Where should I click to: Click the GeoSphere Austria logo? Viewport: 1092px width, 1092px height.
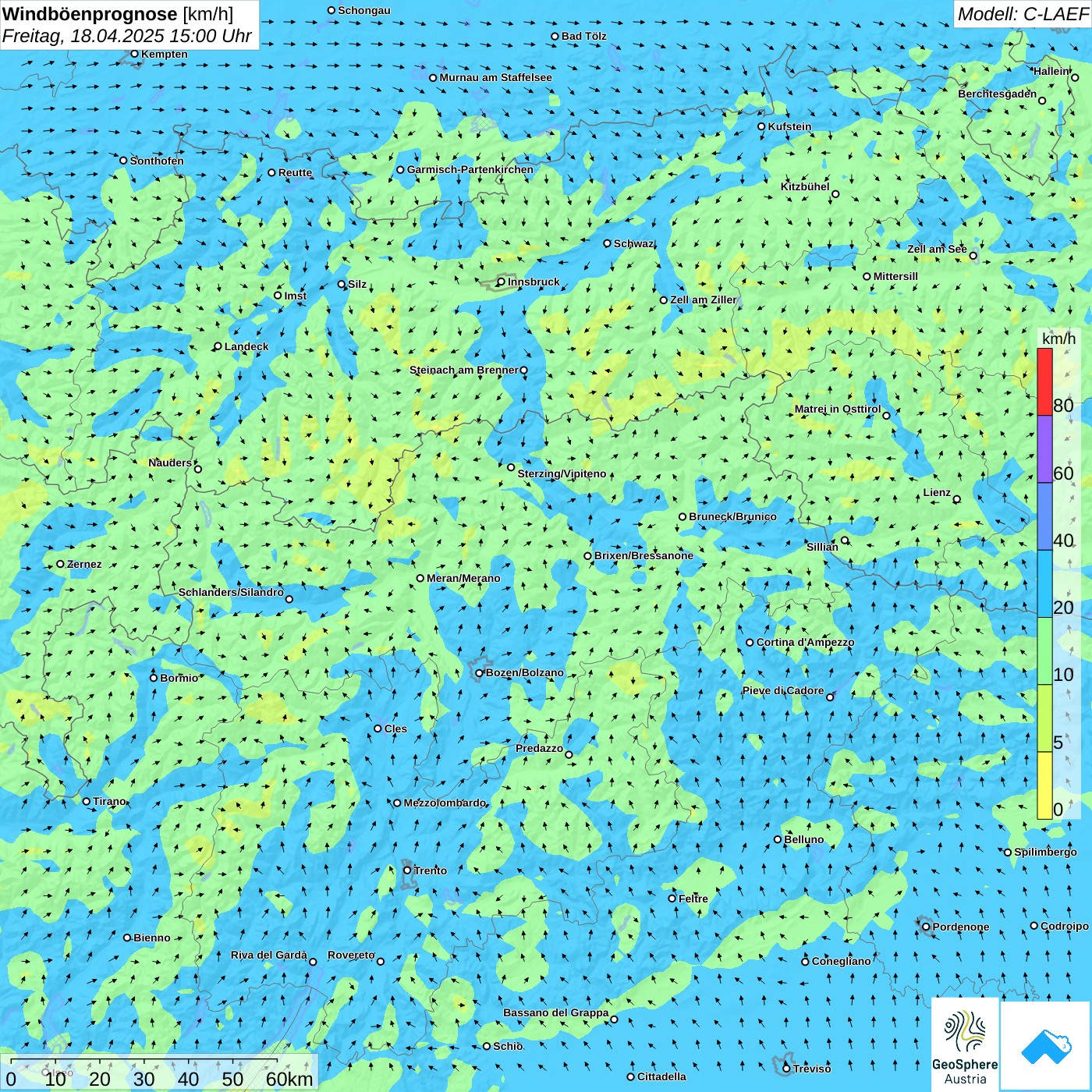coord(965,1044)
